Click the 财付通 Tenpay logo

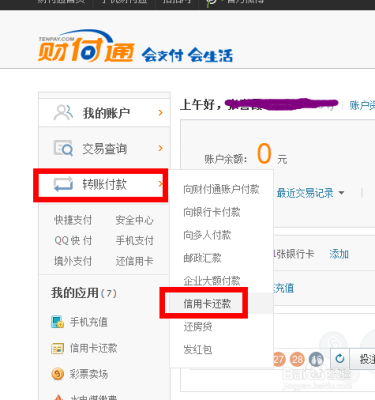[86, 47]
